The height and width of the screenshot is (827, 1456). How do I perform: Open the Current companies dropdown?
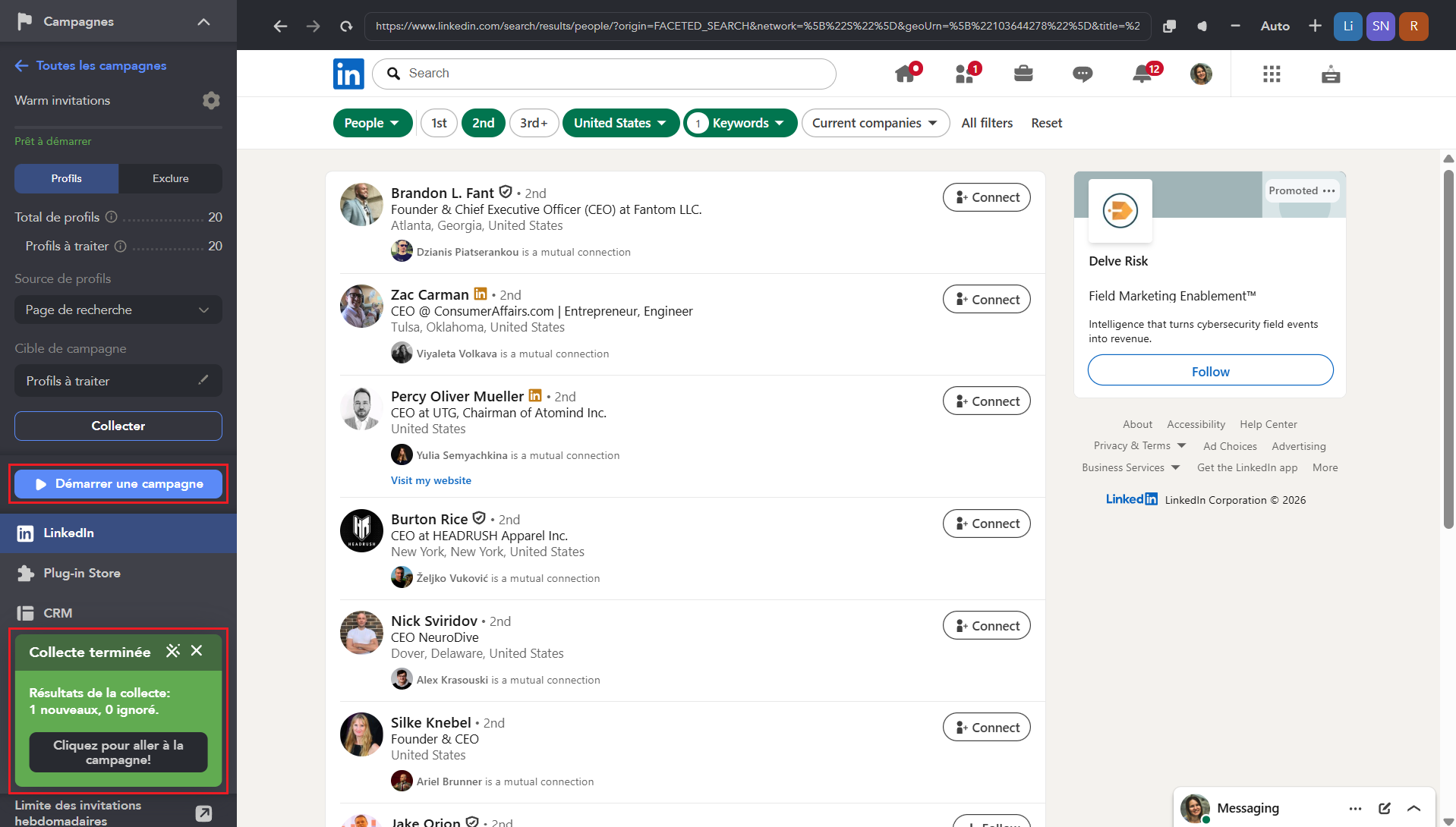[x=875, y=123]
